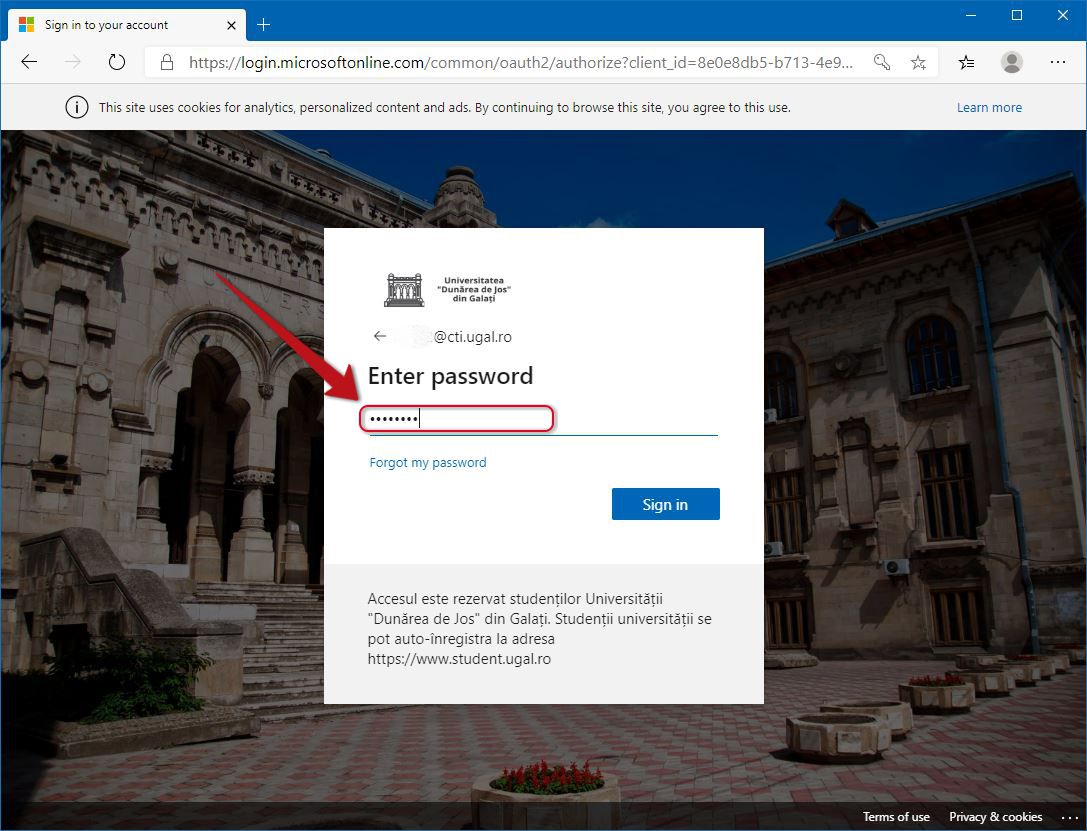Click the address bar URL text
Viewport: 1087px width, 831px height.
(x=521, y=62)
